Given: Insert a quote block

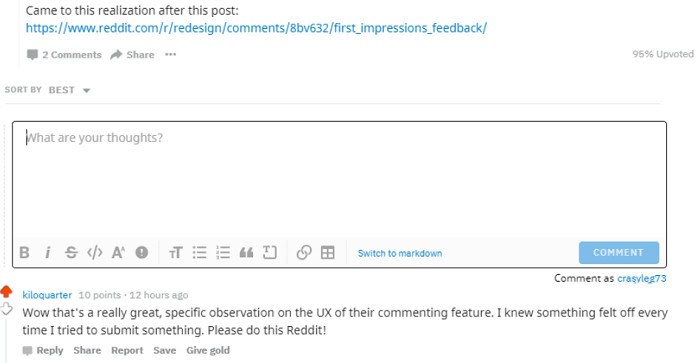Looking at the screenshot, I should 246,253.
